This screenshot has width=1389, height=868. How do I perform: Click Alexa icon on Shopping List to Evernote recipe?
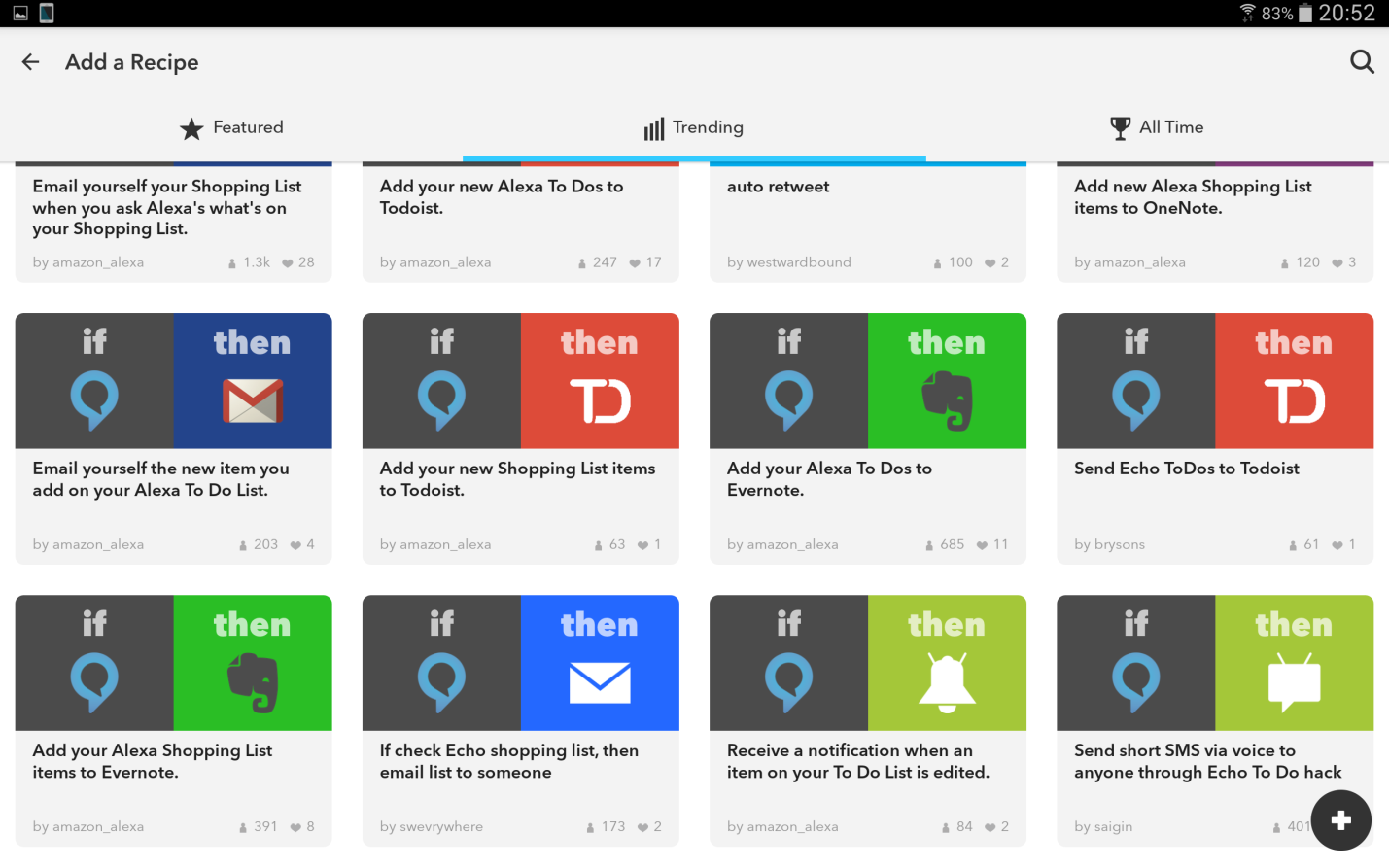click(x=94, y=682)
